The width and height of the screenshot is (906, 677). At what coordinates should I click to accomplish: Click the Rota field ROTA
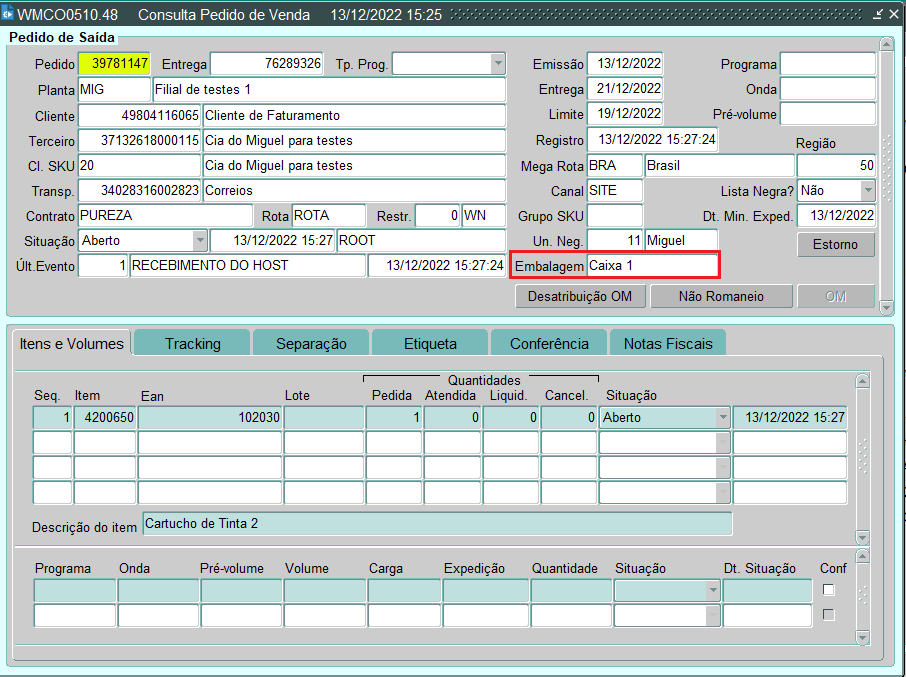coord(329,215)
